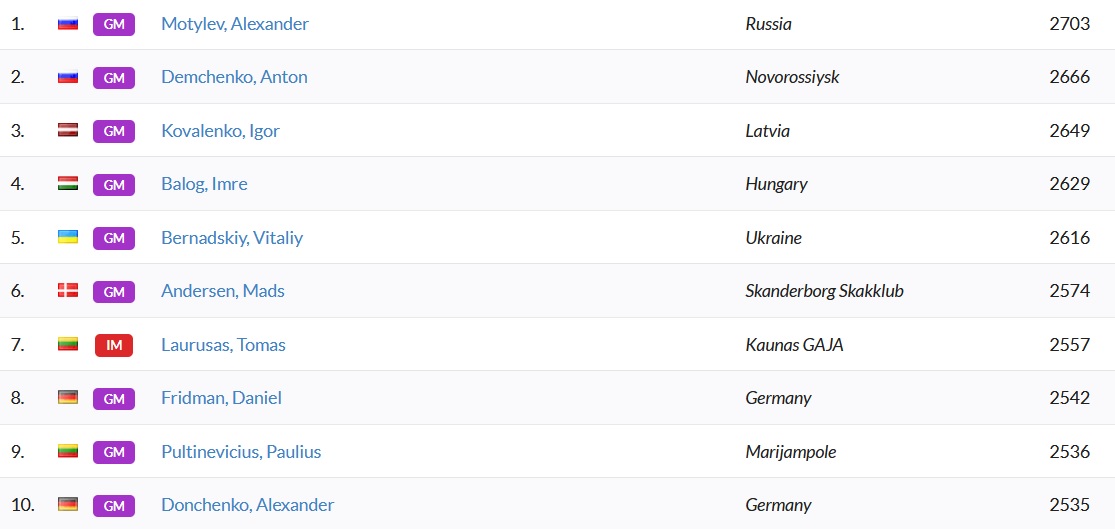Click the red IM badge for Laurusas, Tomas

(114, 345)
